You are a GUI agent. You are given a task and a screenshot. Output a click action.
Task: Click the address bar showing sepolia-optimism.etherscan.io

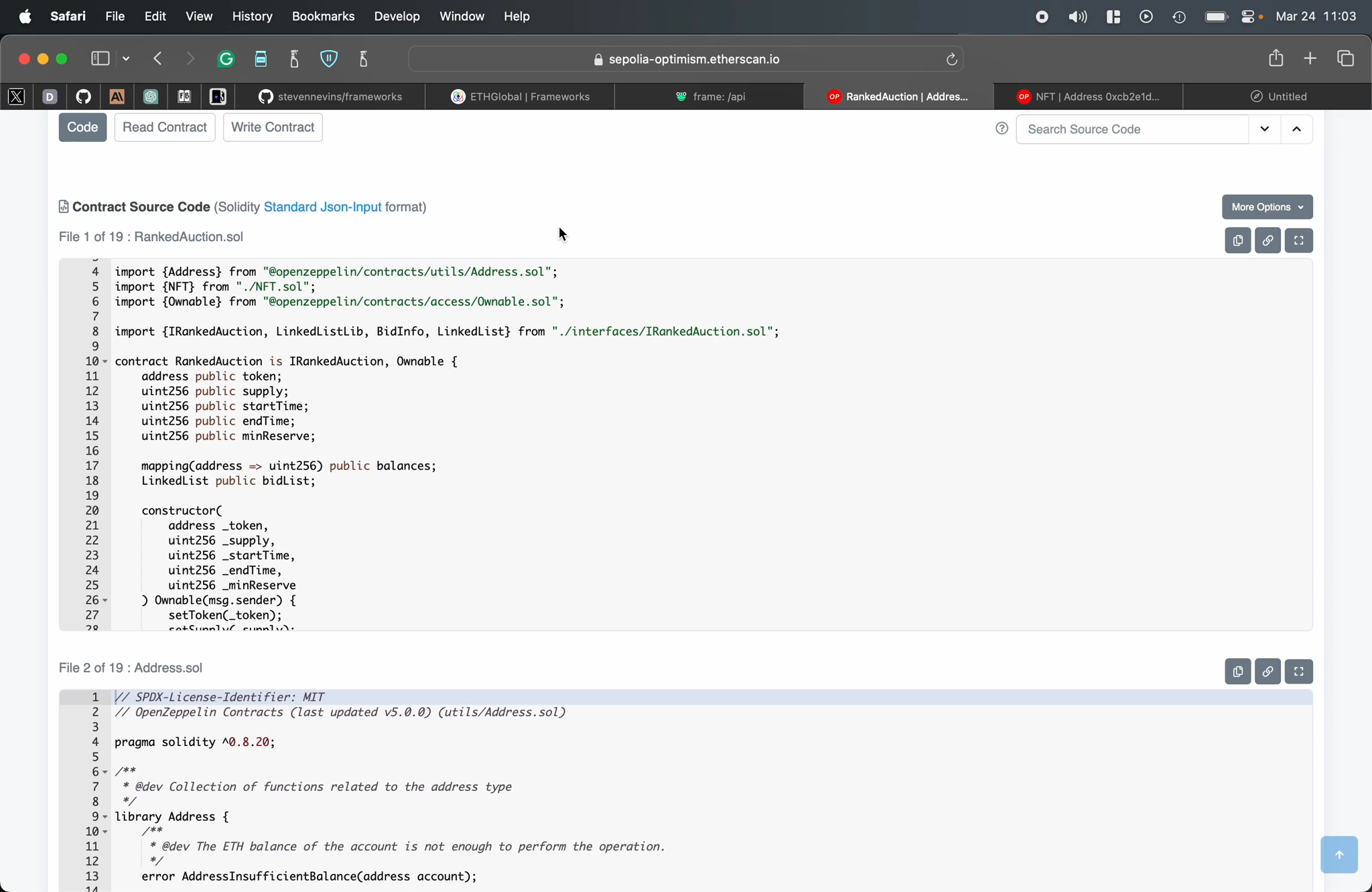[686, 59]
